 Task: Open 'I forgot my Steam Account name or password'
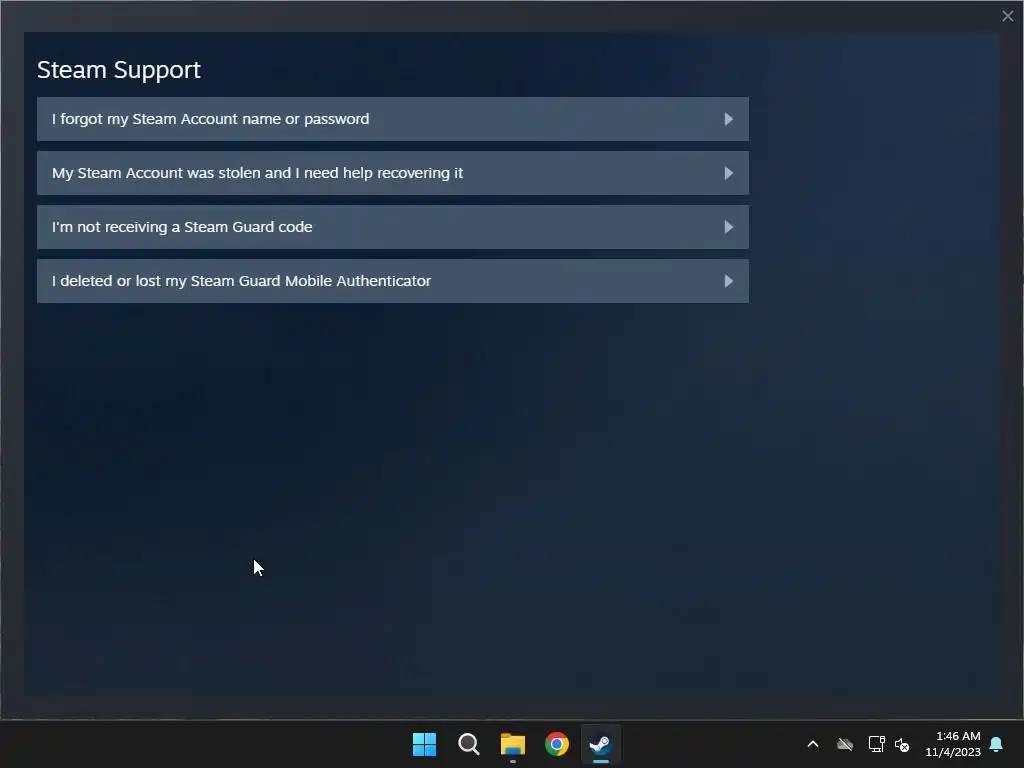click(392, 119)
